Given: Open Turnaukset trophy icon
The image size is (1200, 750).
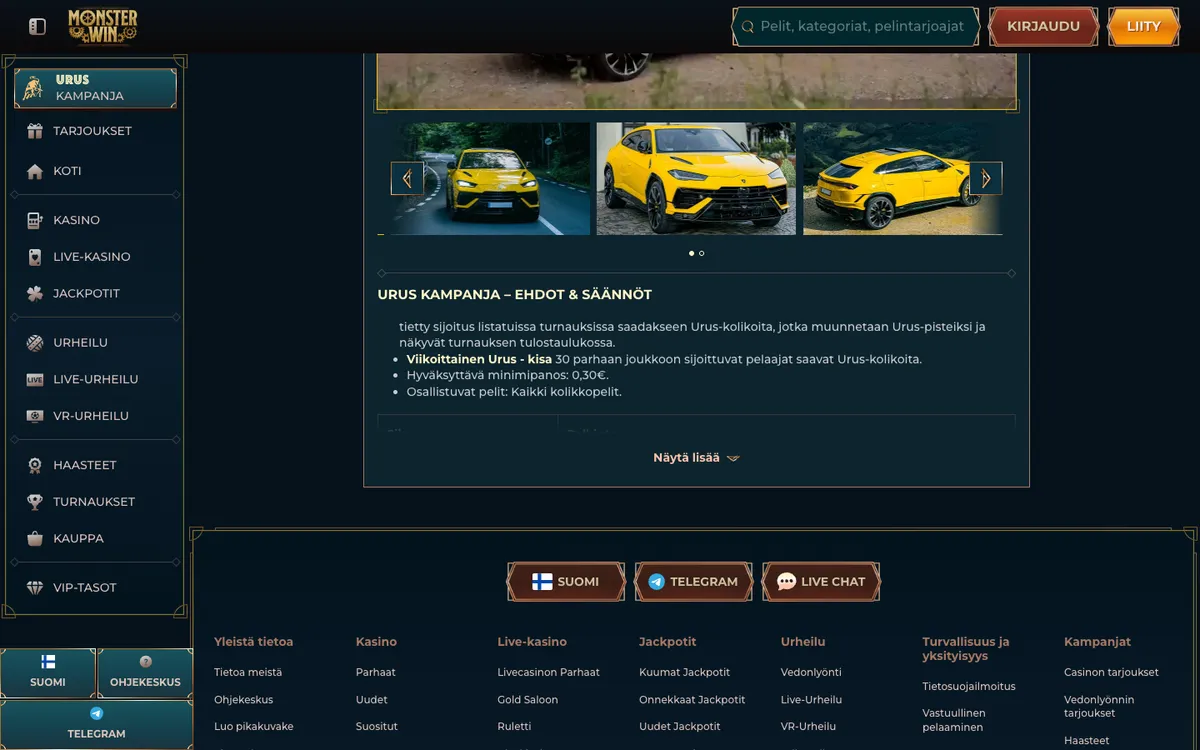Looking at the screenshot, I should click(x=35, y=502).
